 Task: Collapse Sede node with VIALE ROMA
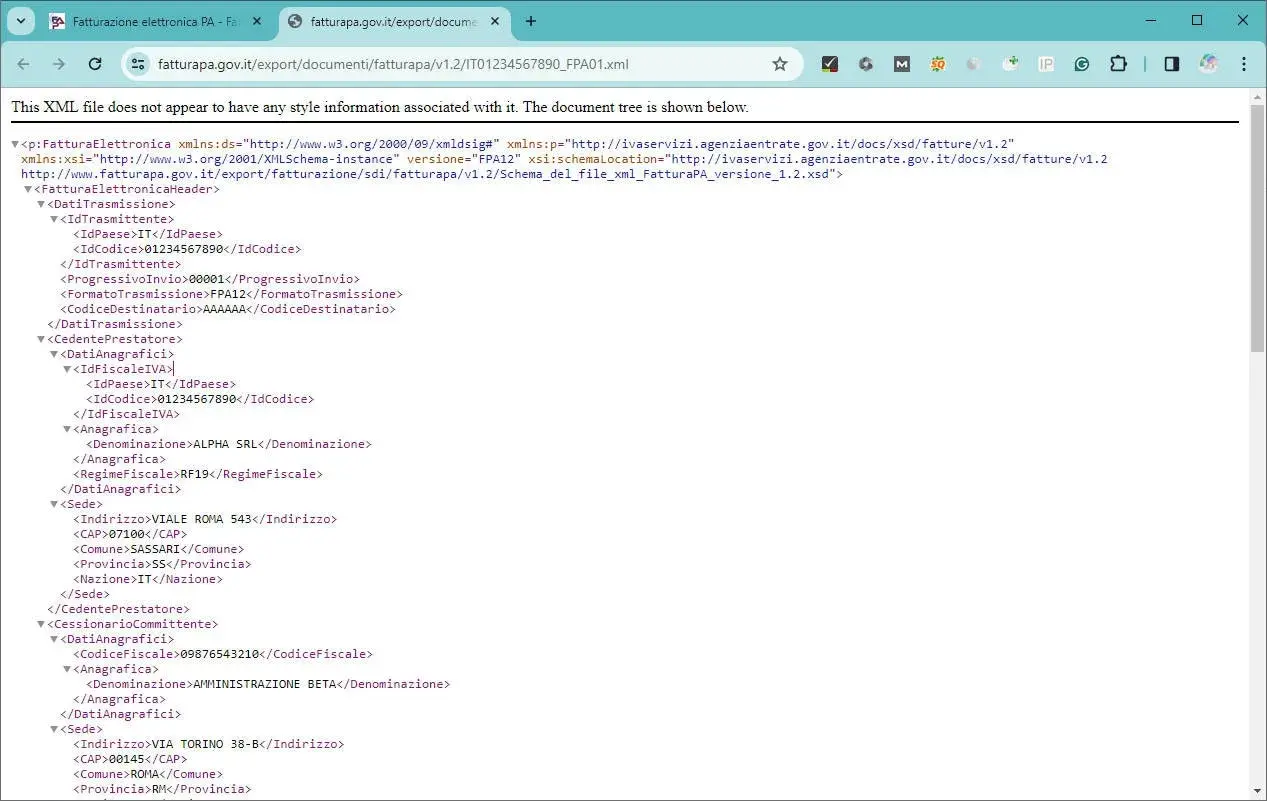tap(54, 504)
